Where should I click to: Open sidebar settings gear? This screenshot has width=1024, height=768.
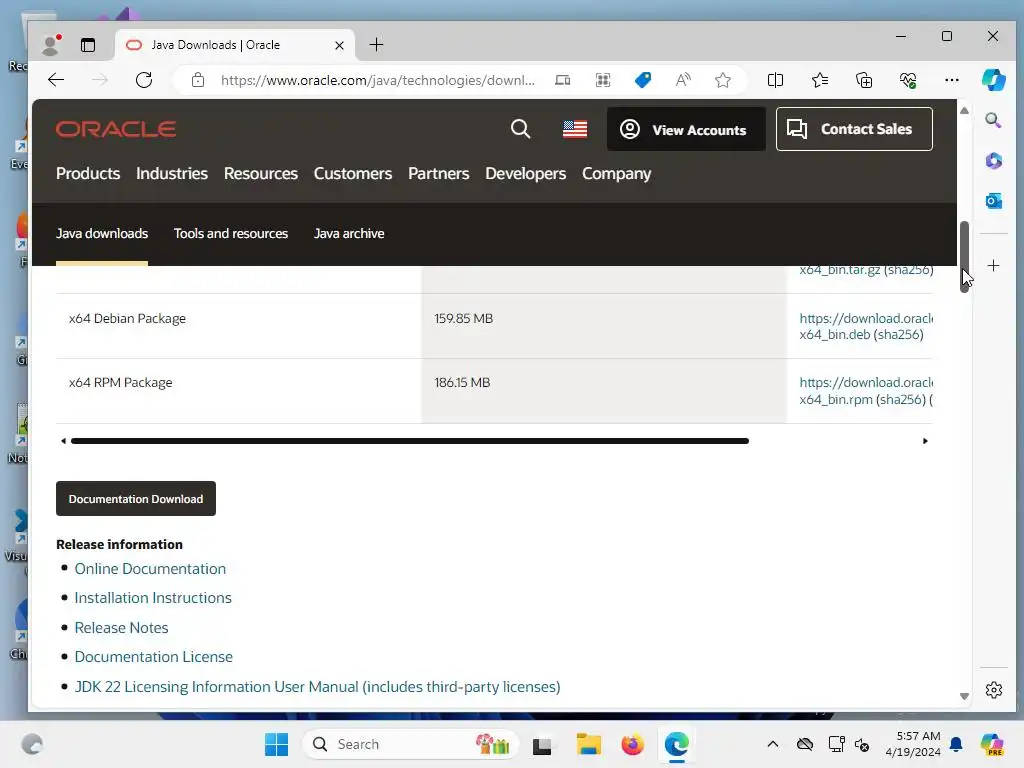click(993, 690)
